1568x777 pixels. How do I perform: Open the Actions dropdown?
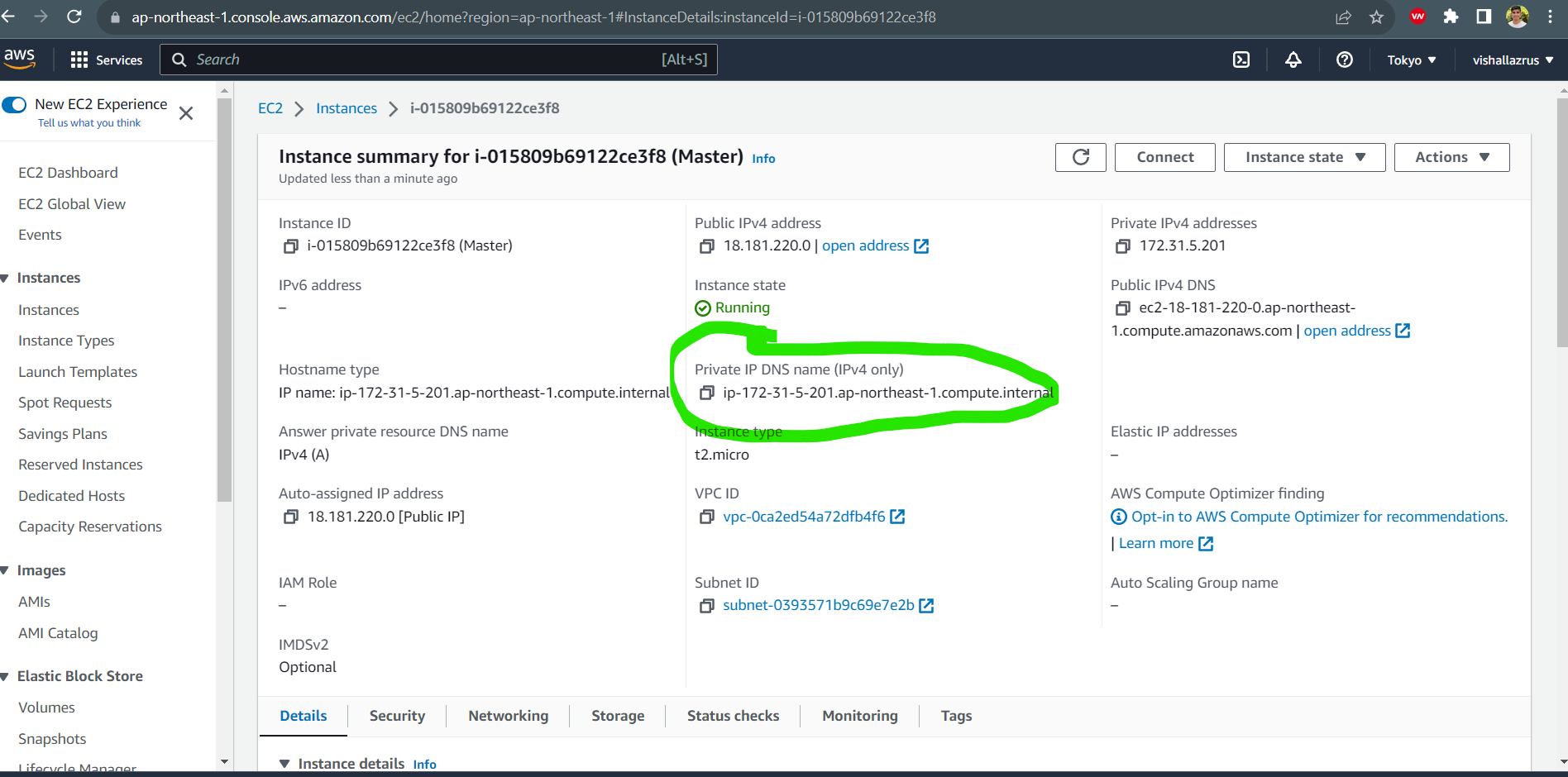tap(1451, 157)
